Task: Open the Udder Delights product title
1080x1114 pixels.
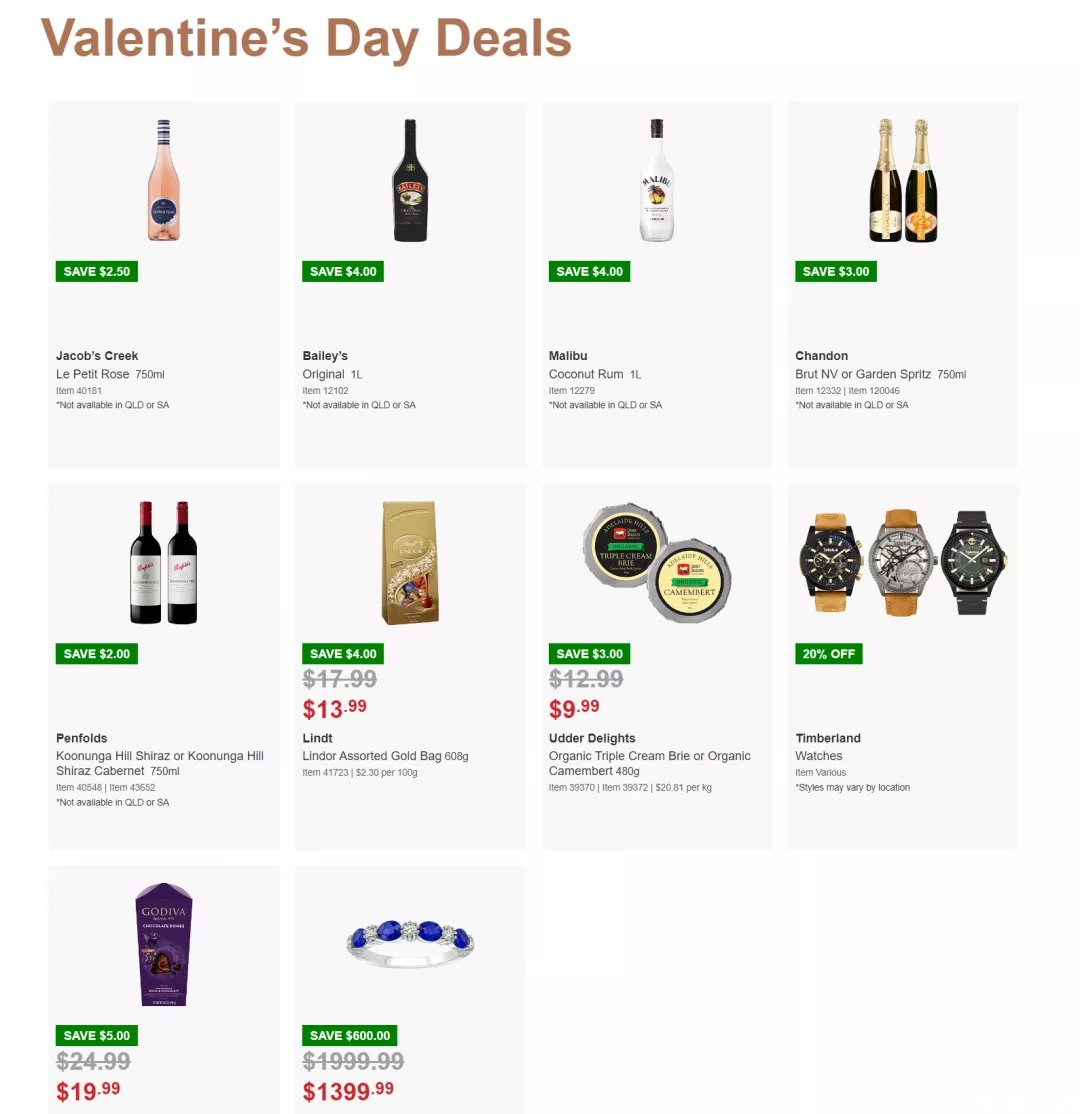Action: point(592,737)
